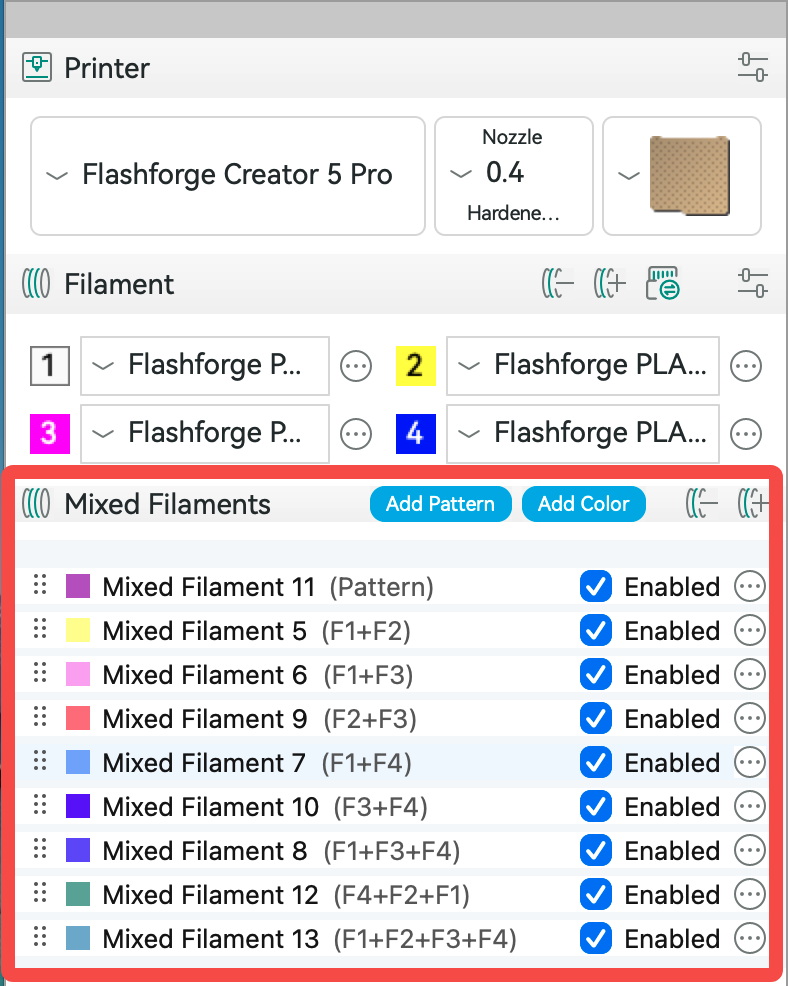Screen dimensions: 788x986
Task: Disable Mixed Filament 11 checkbox
Action: coord(596,587)
